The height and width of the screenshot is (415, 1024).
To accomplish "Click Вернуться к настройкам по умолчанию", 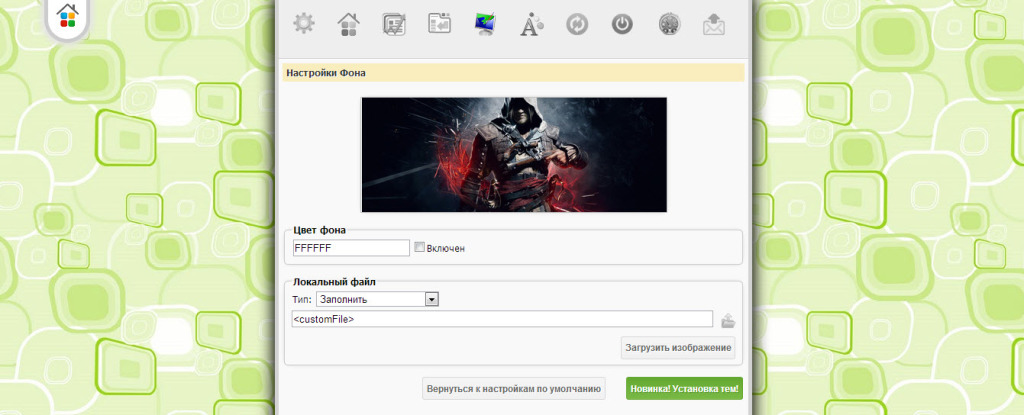I will [x=513, y=388].
